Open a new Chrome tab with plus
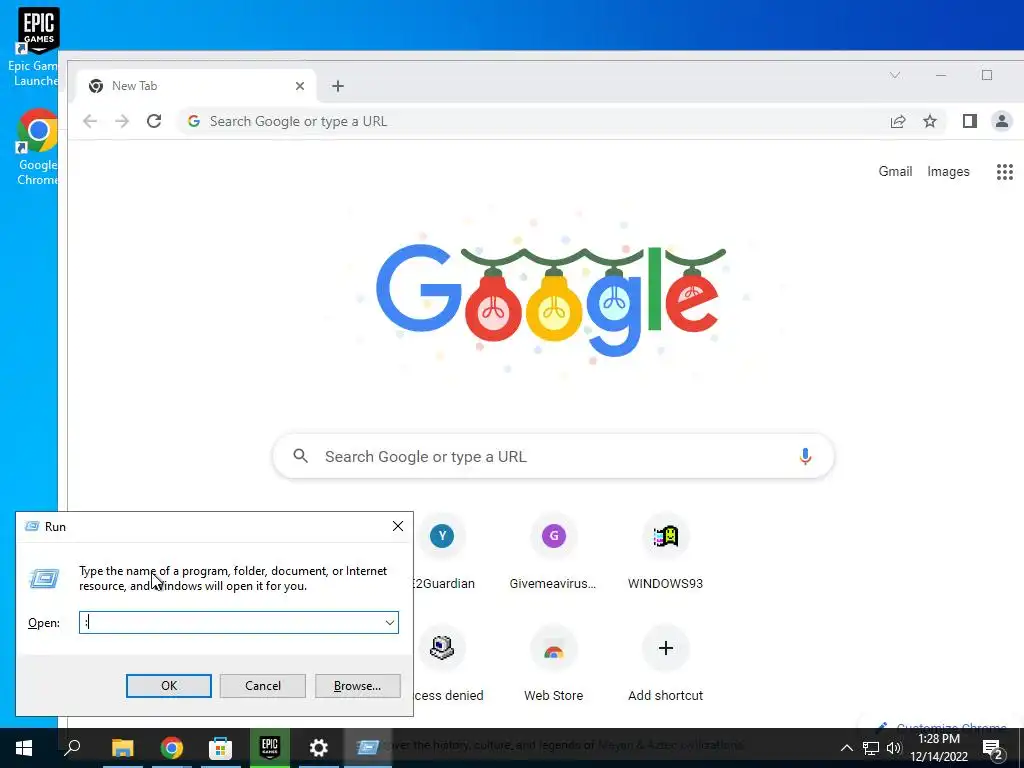The height and width of the screenshot is (768, 1024). pyautogui.click(x=338, y=86)
